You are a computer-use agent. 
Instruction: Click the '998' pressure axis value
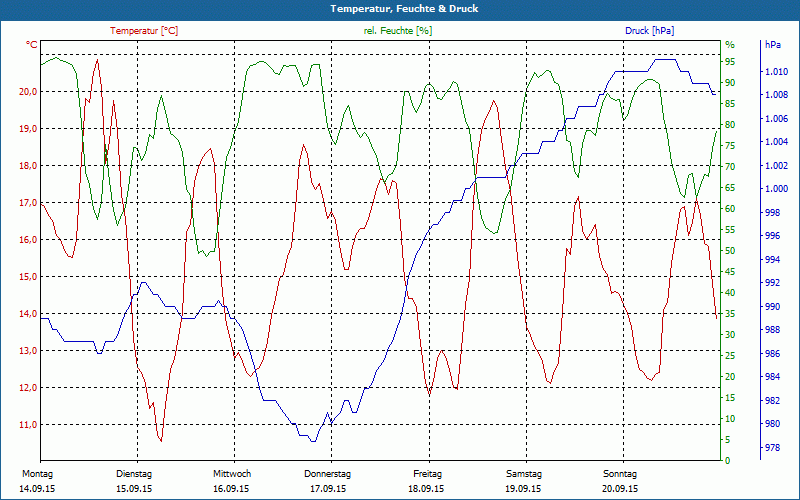click(x=772, y=213)
